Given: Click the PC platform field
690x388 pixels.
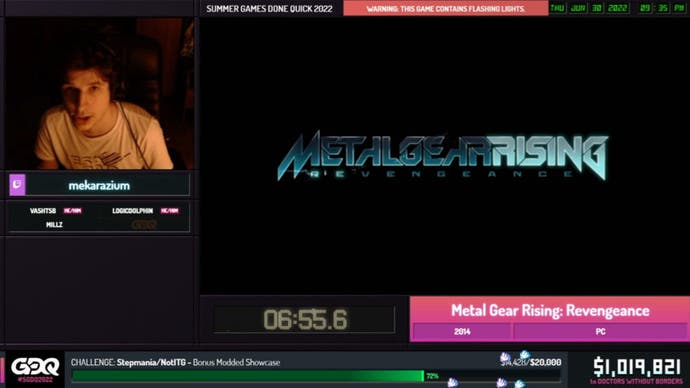Looking at the screenshot, I should (x=600, y=332).
